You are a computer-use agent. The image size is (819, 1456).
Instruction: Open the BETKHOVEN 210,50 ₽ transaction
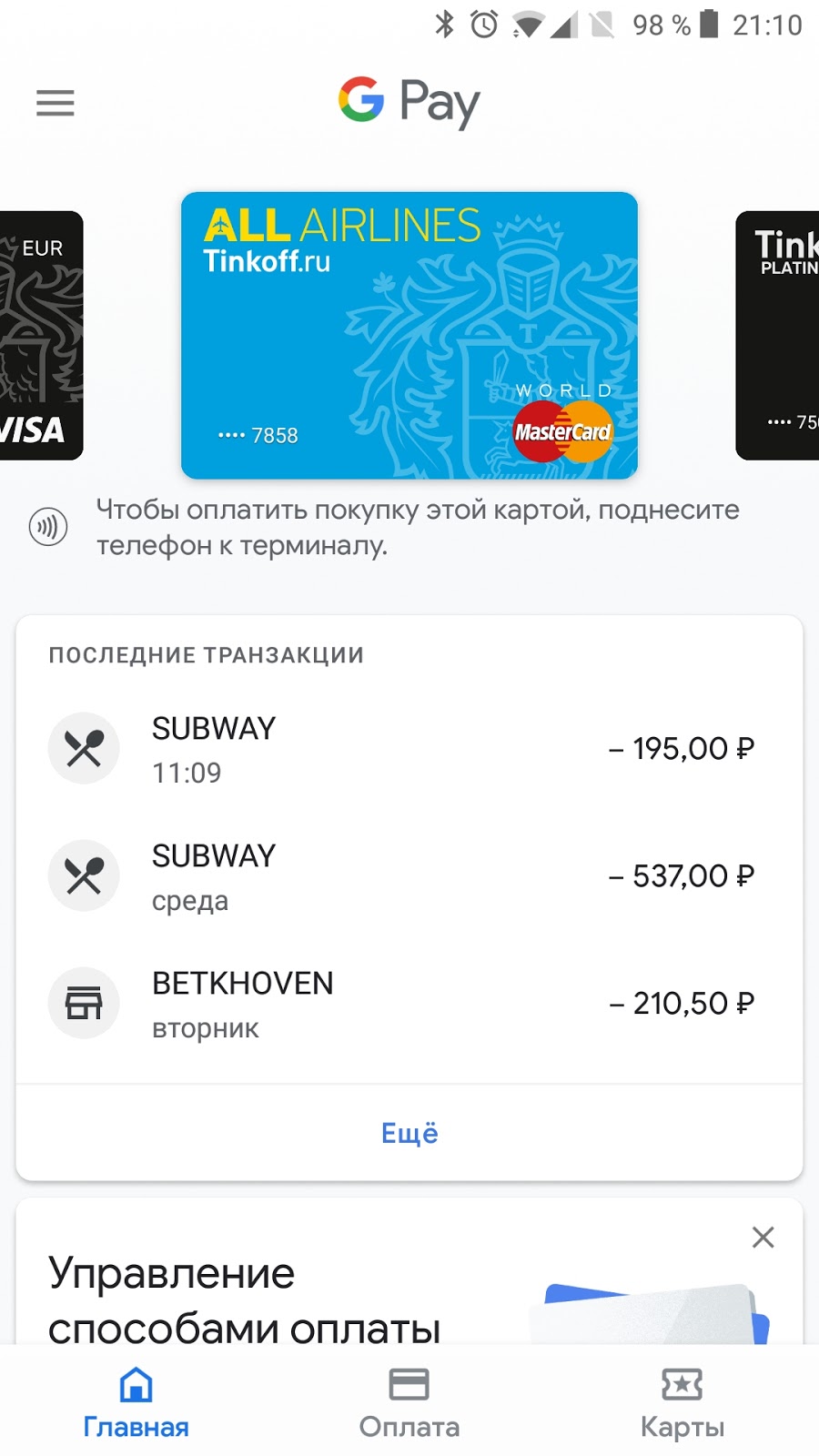[409, 1003]
